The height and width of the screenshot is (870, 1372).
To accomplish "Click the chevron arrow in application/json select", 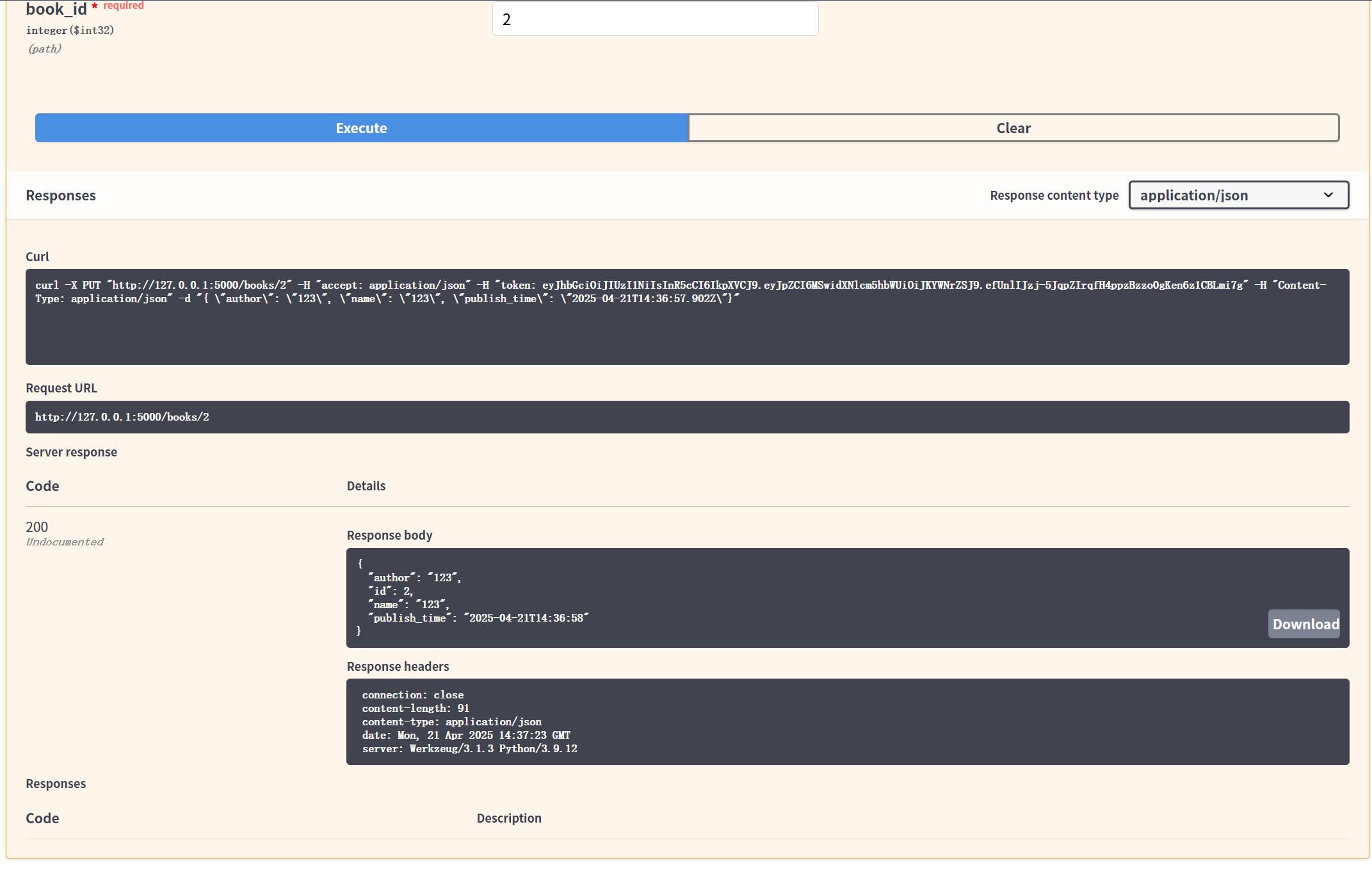I will point(1328,195).
